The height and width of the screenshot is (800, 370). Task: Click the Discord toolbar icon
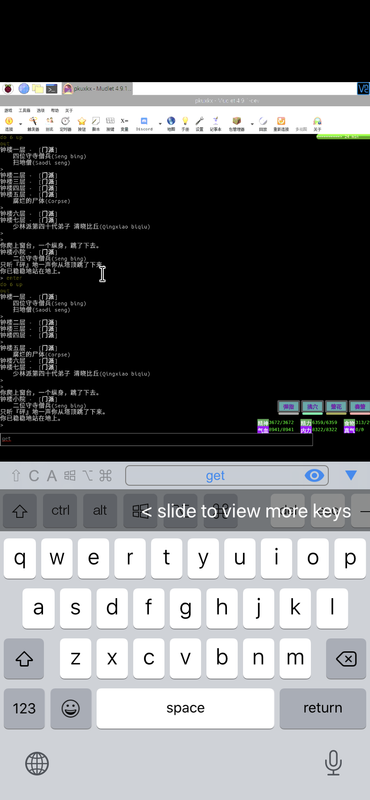[144, 124]
